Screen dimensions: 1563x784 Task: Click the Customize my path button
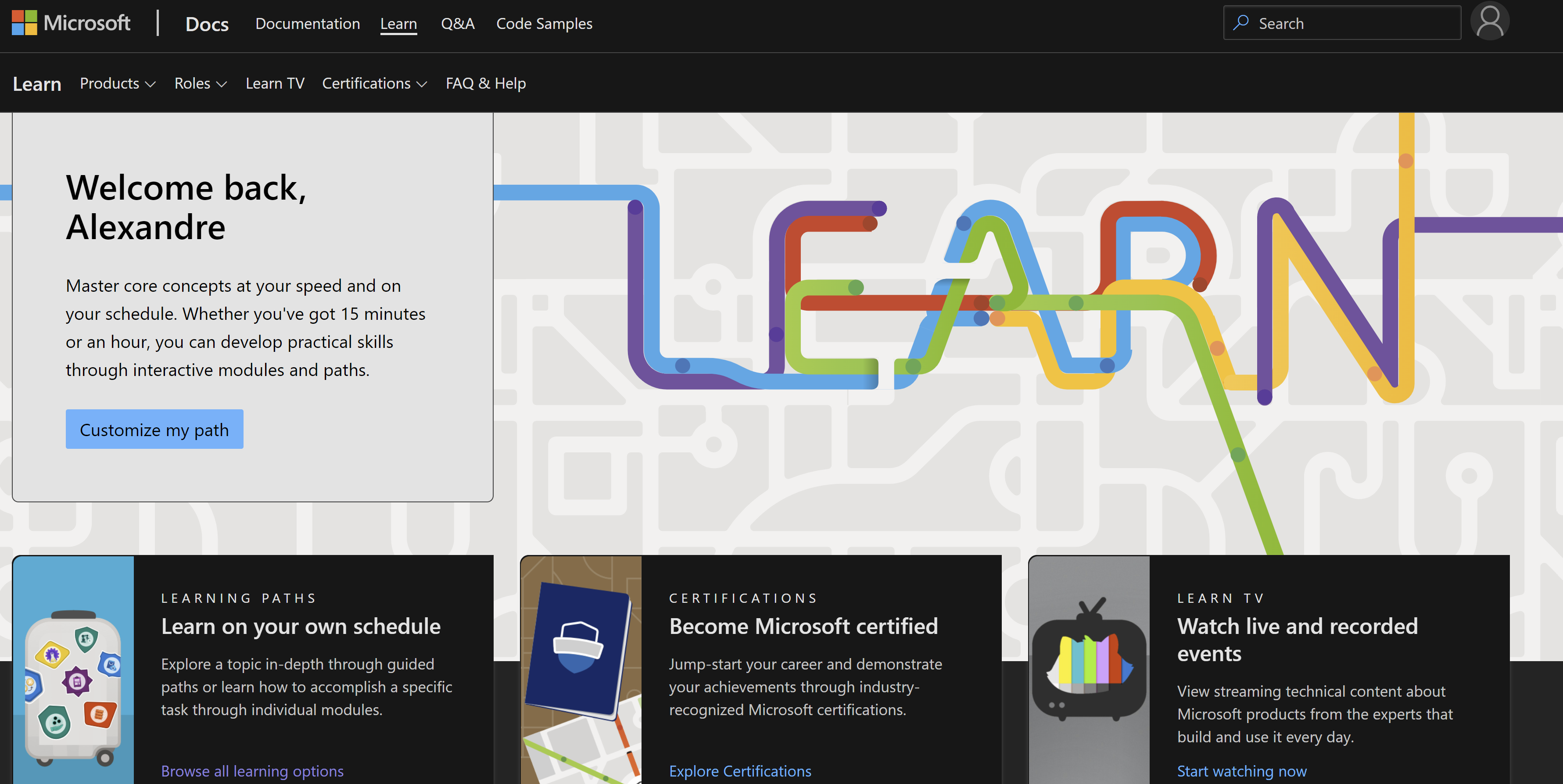point(154,429)
